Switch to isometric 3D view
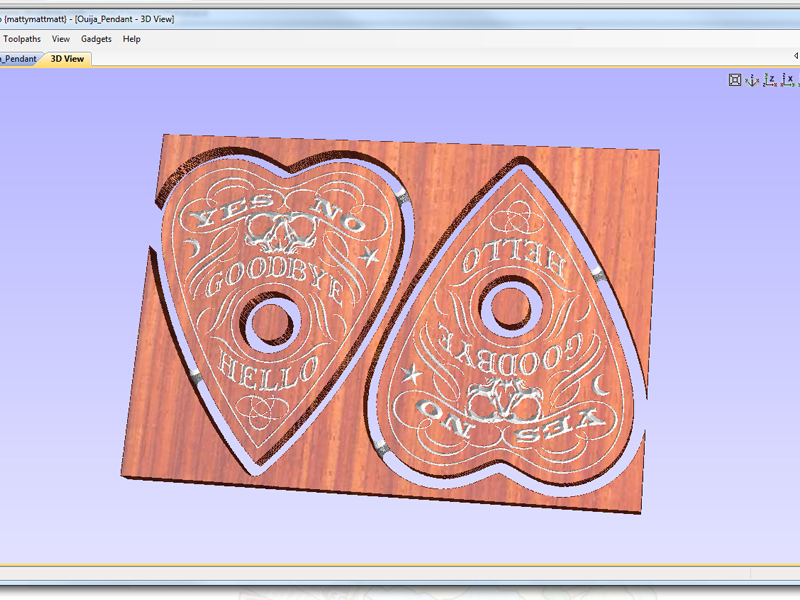This screenshot has width=800, height=600. 752,80
